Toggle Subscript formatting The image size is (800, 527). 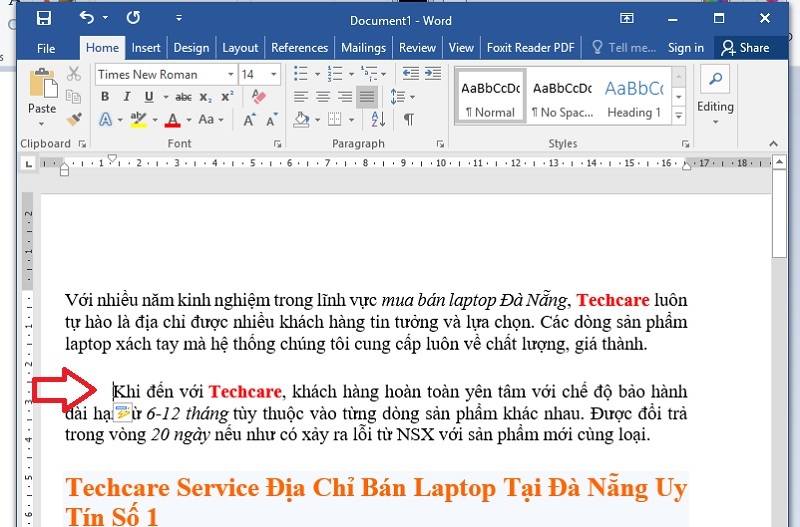tap(205, 97)
